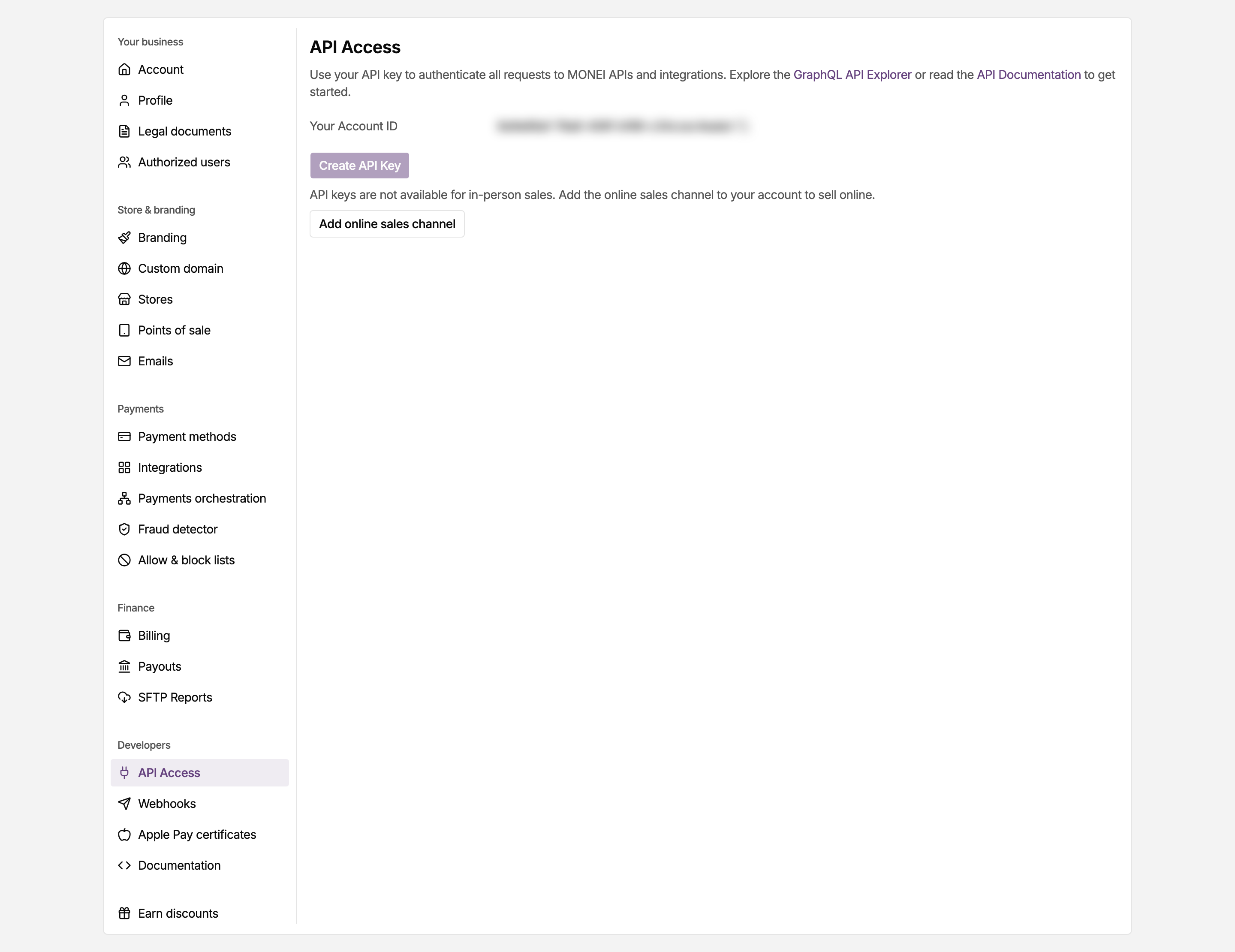The height and width of the screenshot is (952, 1235).
Task: Open Payment methods in sidebar
Action: point(199,437)
